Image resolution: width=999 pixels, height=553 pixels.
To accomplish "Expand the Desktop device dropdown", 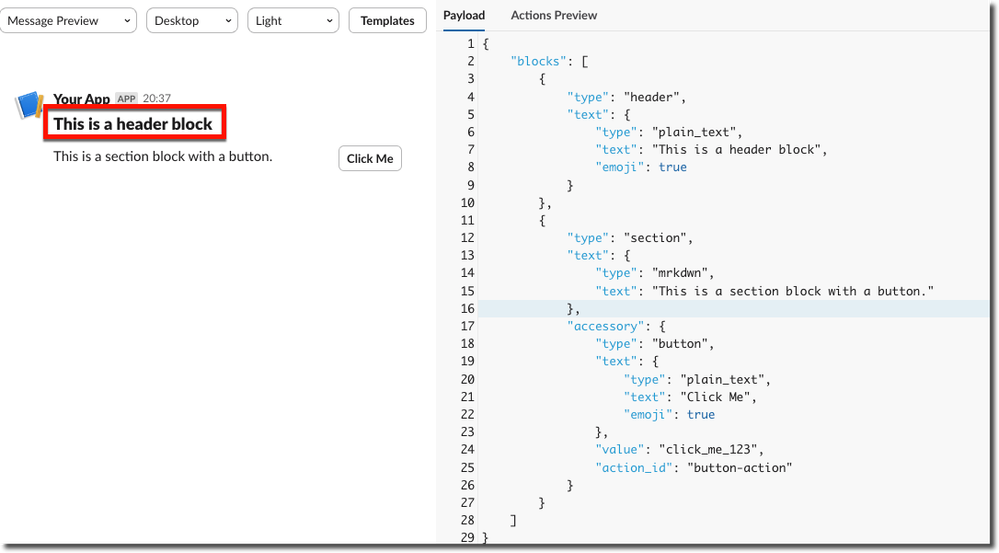I will 191,21.
